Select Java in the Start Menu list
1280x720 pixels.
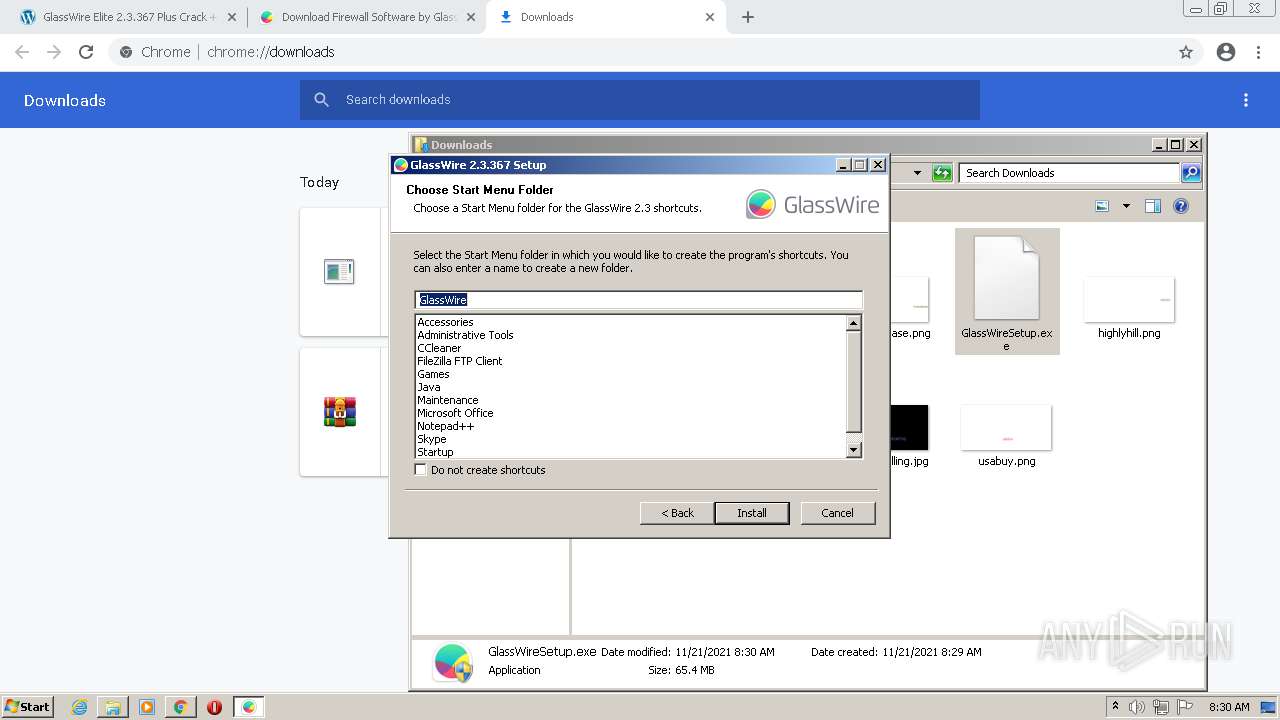pyautogui.click(x=428, y=387)
